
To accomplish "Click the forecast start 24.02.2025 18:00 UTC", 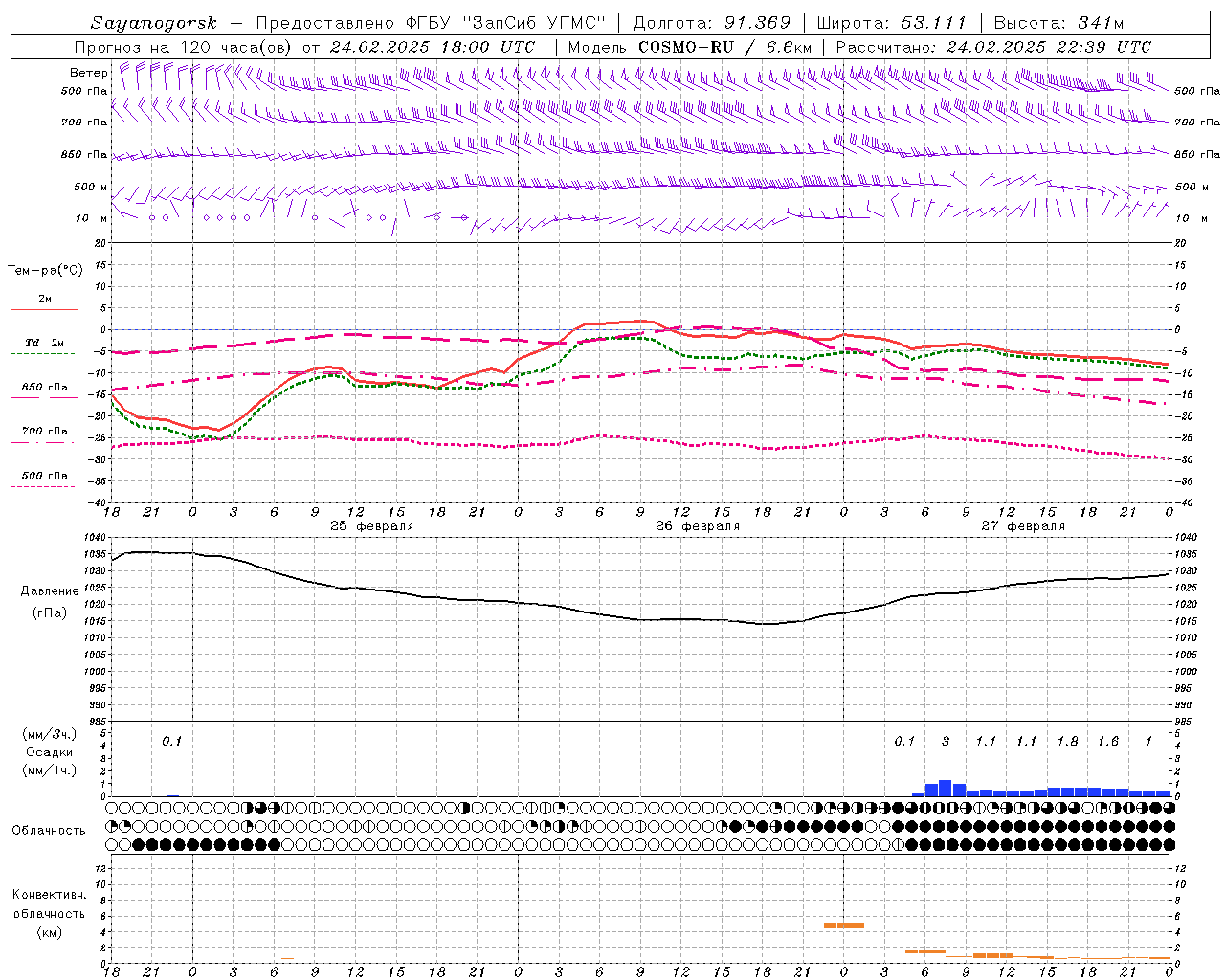I will coord(432,47).
